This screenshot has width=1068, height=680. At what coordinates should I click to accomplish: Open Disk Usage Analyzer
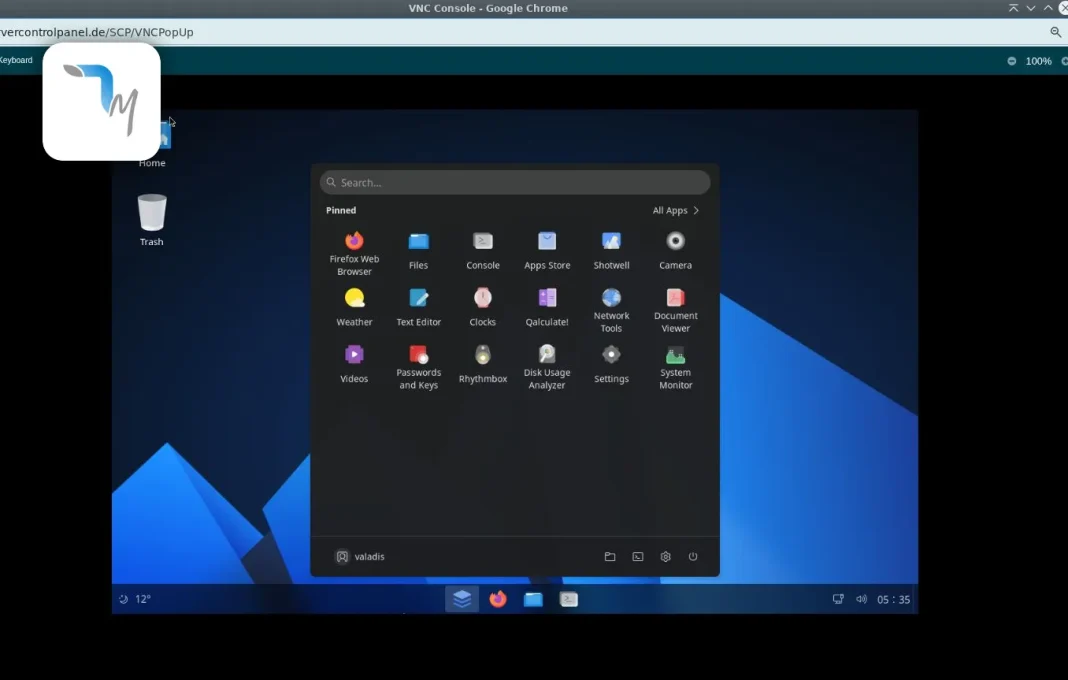[547, 367]
